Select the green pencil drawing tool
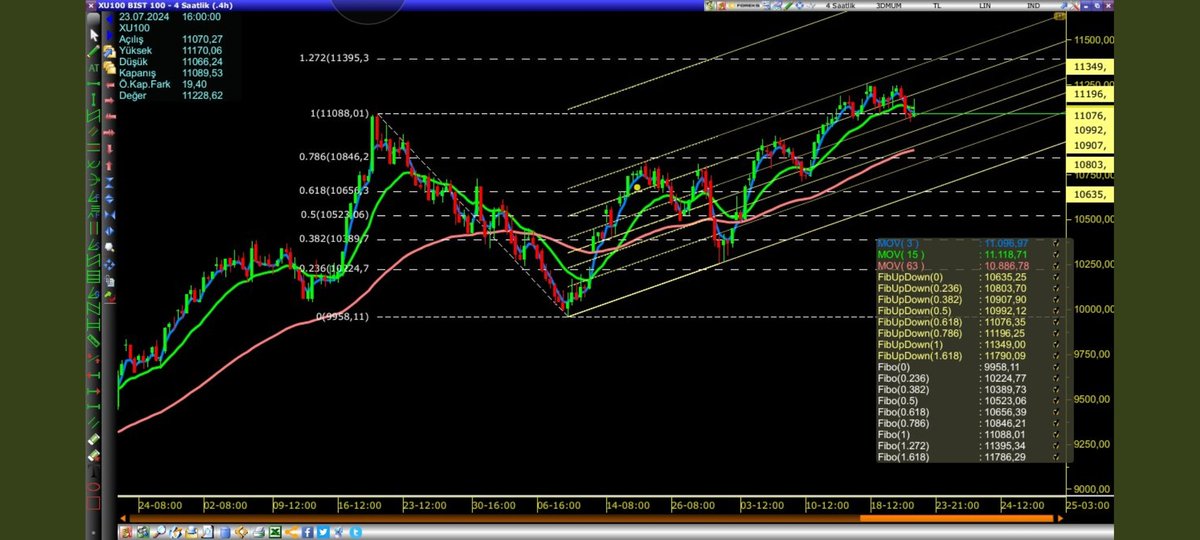The width and height of the screenshot is (1200, 540). [x=94, y=51]
